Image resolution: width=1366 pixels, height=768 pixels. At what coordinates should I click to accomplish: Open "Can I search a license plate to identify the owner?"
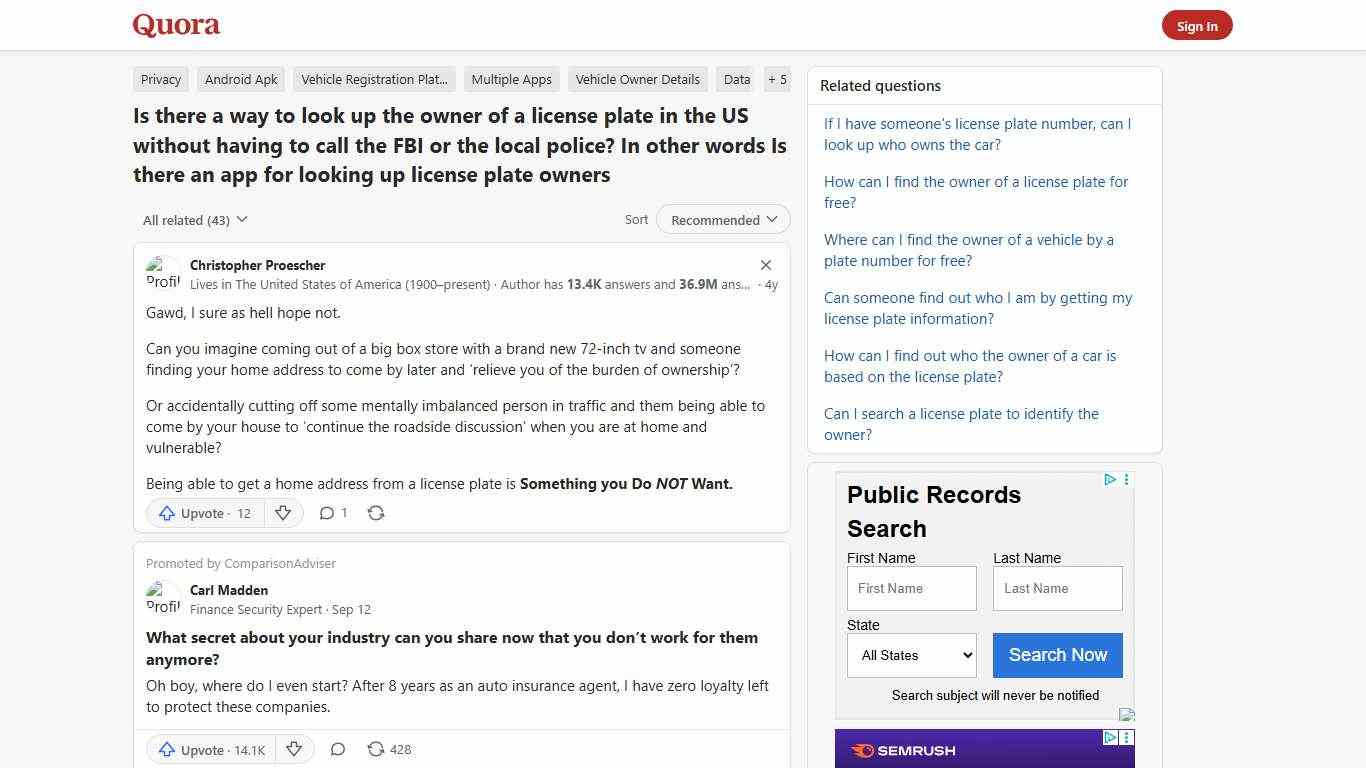[x=961, y=424]
